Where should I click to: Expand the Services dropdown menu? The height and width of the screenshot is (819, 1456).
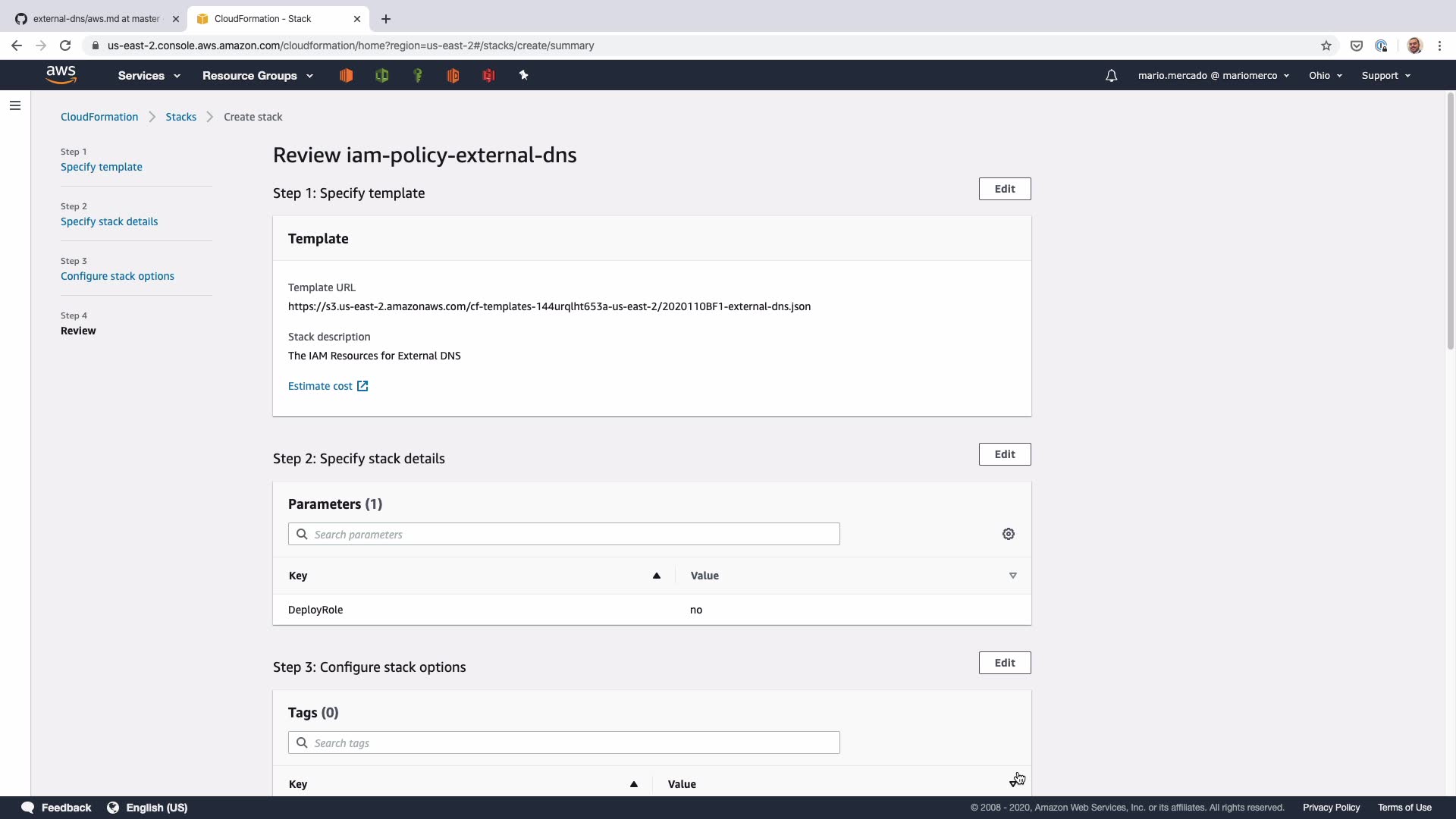(149, 76)
